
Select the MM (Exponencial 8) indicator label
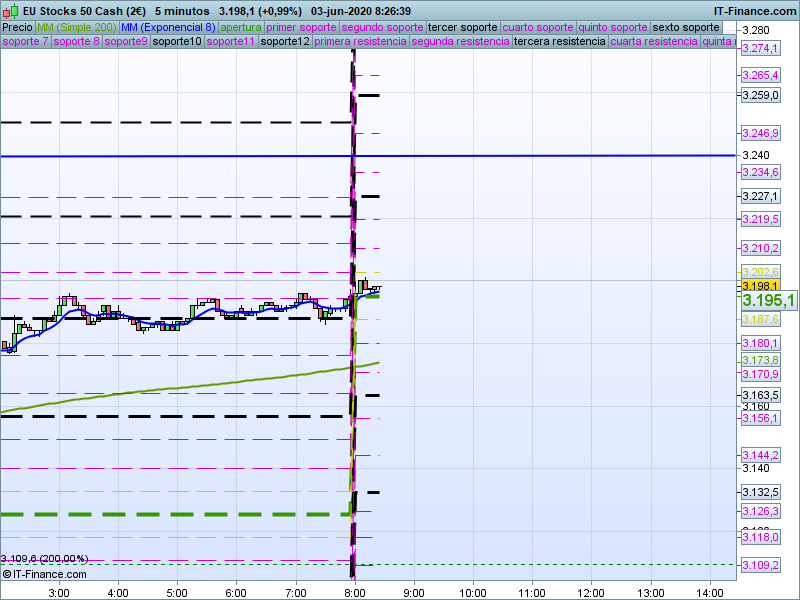click(x=167, y=27)
